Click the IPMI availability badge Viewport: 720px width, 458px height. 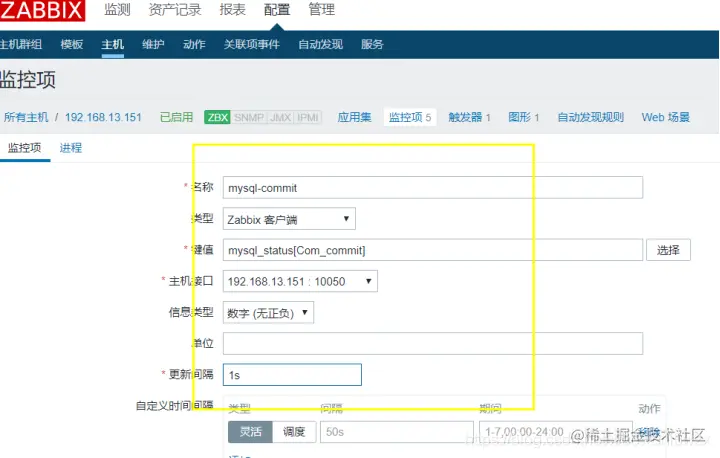308,118
